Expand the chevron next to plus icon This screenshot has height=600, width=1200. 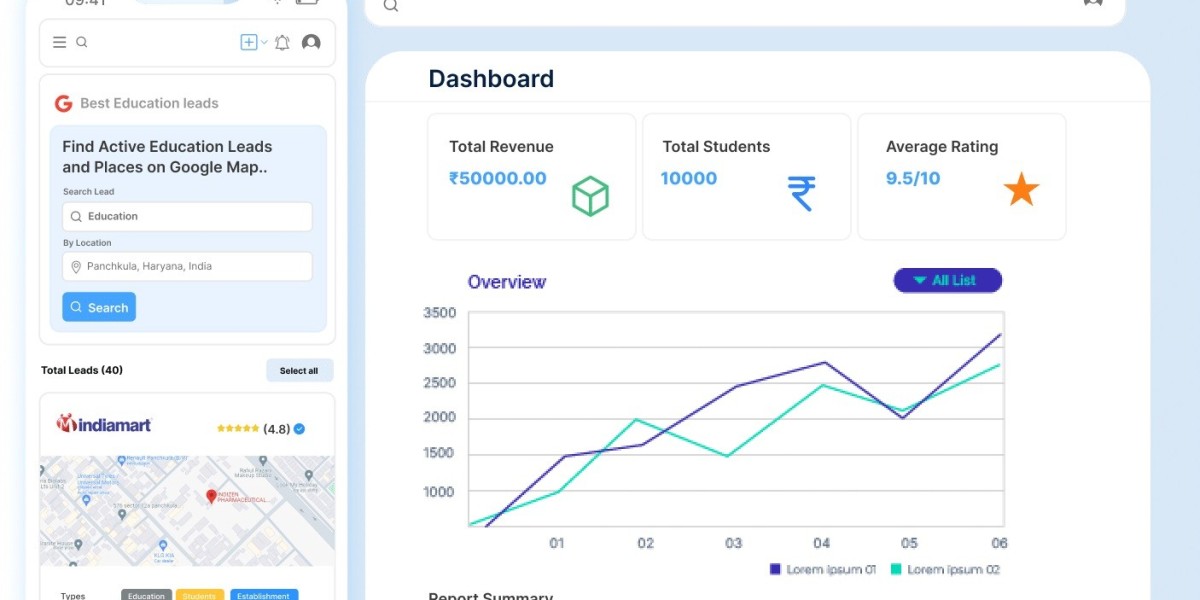[x=264, y=42]
